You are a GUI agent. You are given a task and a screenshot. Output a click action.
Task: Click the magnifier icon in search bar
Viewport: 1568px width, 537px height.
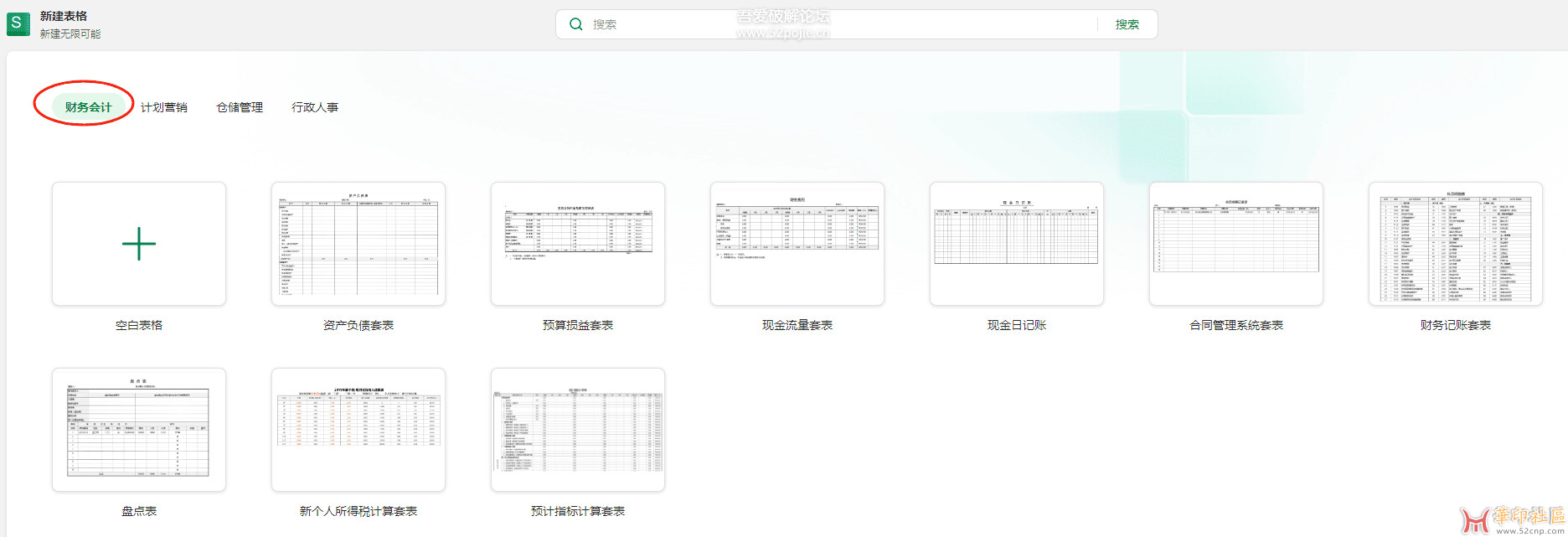576,24
